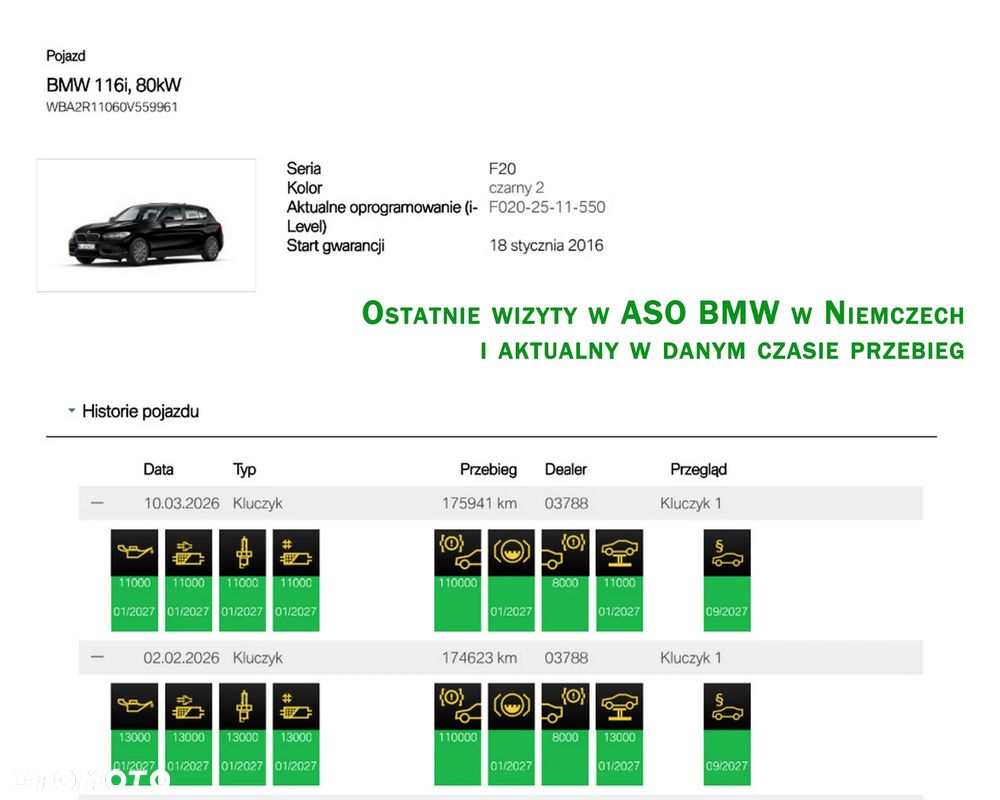This screenshot has width=1000, height=800.
Task: Click microfilter icon with # in 02.02.2026 entry
Action: click(296, 706)
